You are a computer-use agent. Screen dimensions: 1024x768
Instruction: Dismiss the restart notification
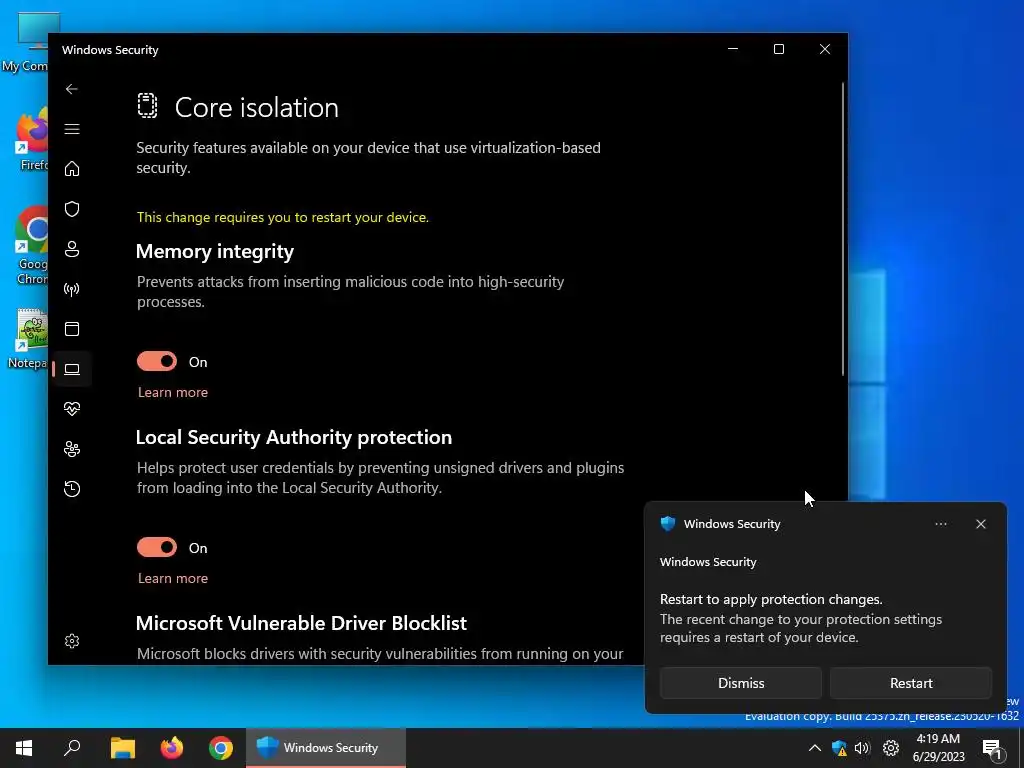click(x=741, y=683)
